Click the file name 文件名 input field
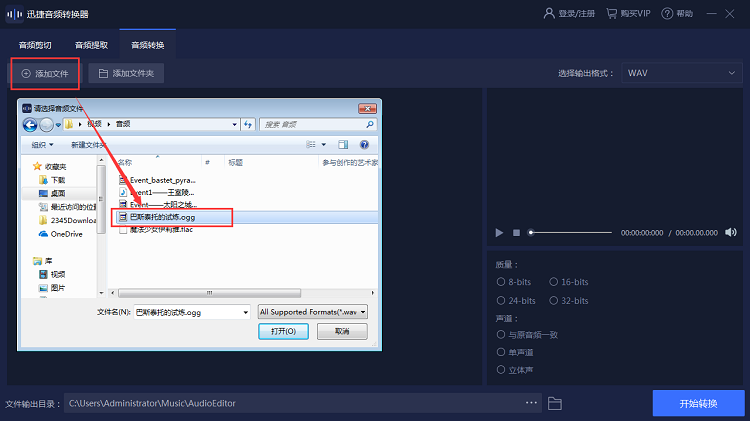 (x=188, y=312)
